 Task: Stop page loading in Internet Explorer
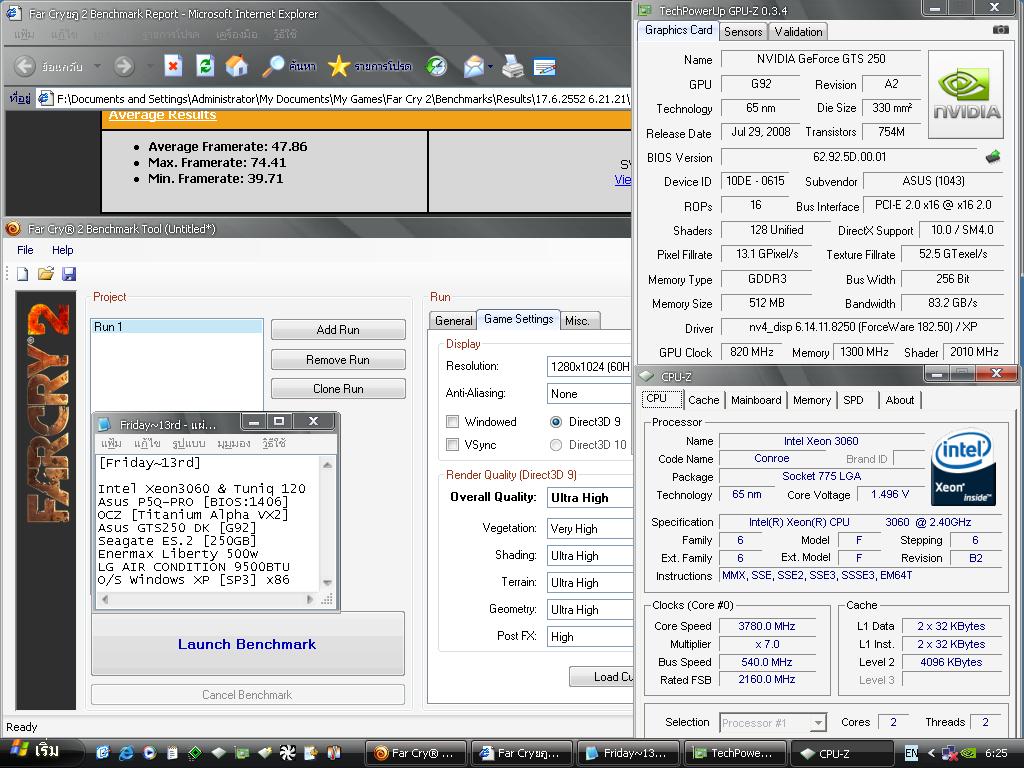(173, 66)
